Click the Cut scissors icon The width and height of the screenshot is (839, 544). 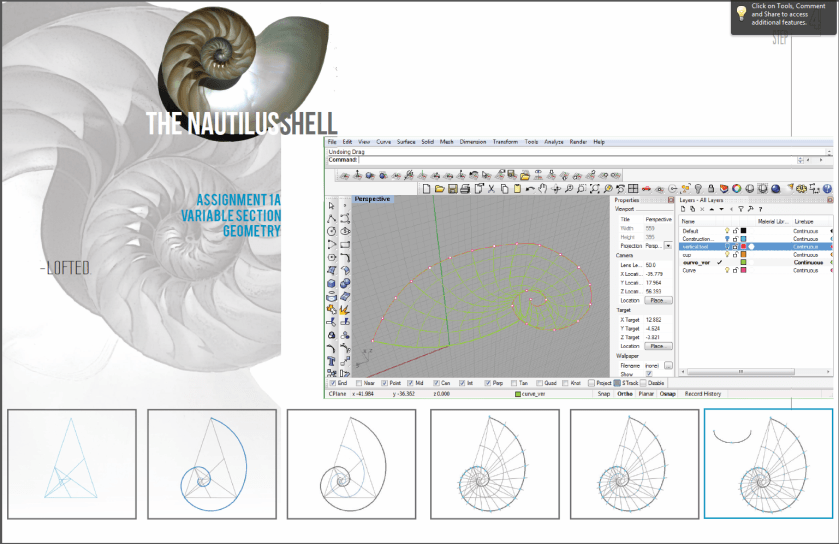490,188
